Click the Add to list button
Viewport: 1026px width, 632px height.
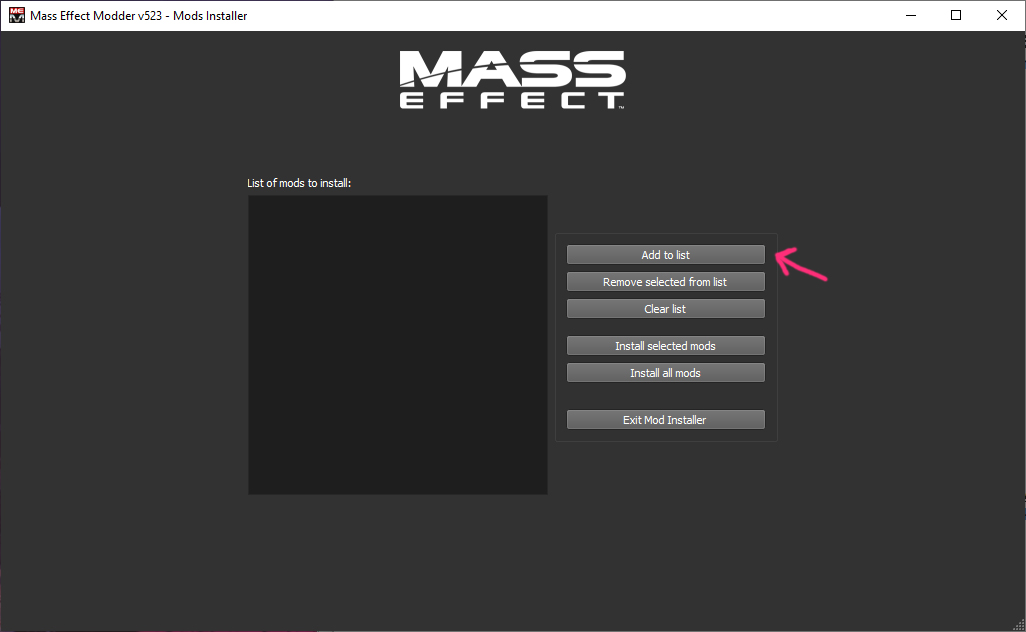665,255
